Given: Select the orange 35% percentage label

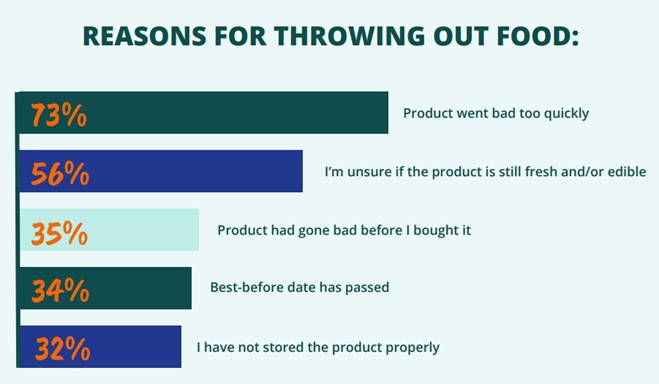Looking at the screenshot, I should (59, 233).
